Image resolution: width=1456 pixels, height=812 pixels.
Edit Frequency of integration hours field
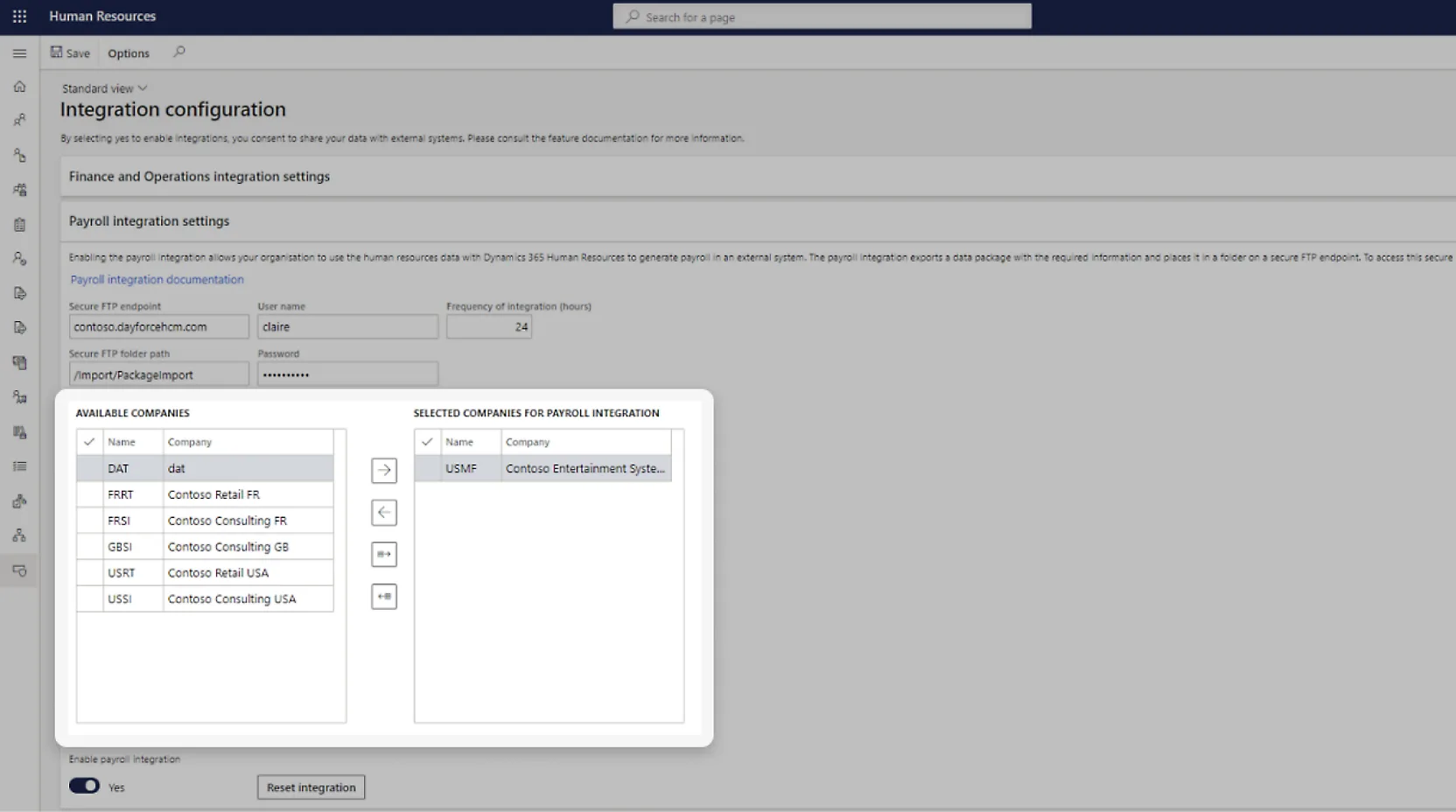pyautogui.click(x=489, y=327)
